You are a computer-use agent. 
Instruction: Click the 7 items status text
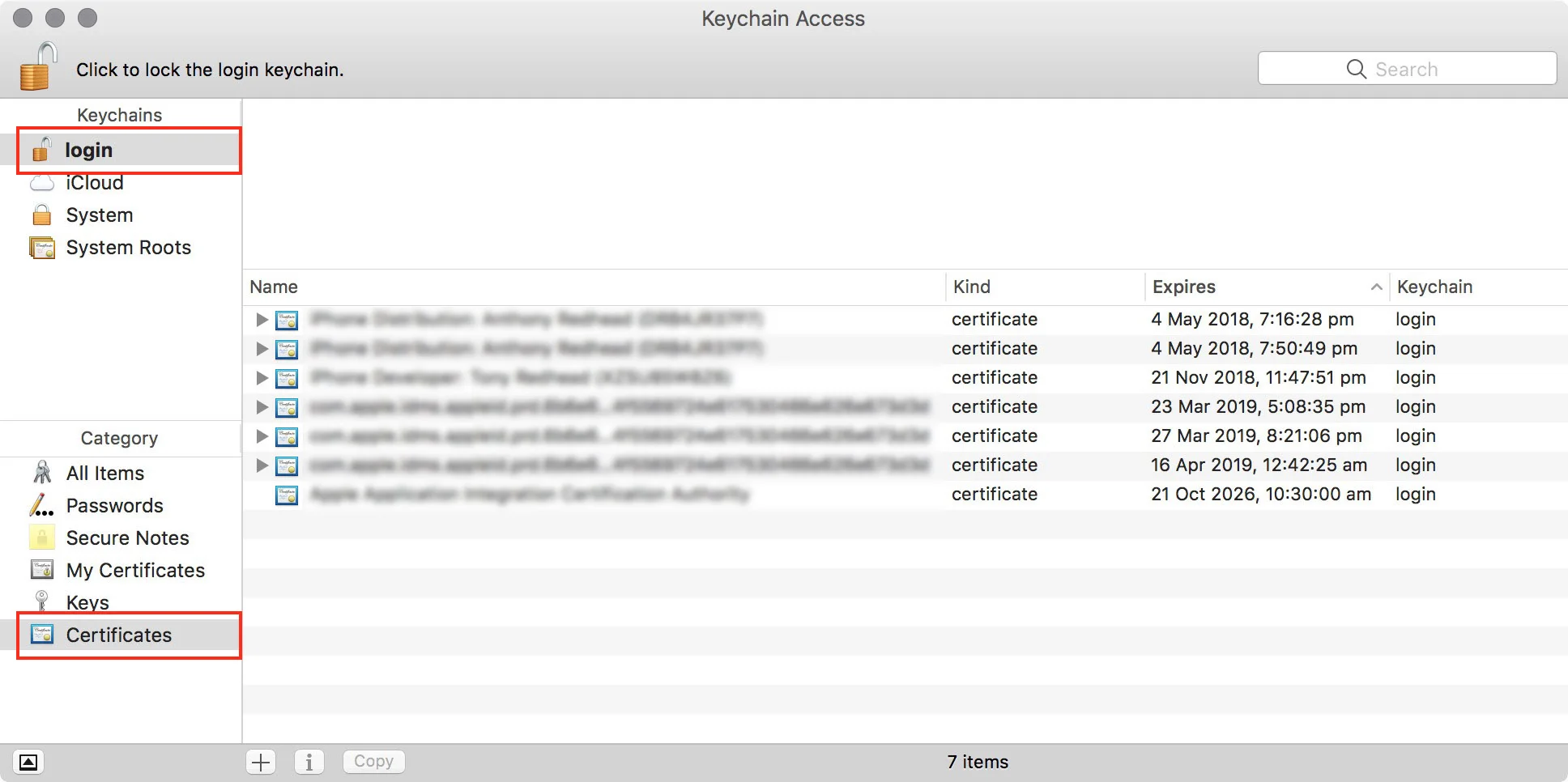(978, 763)
